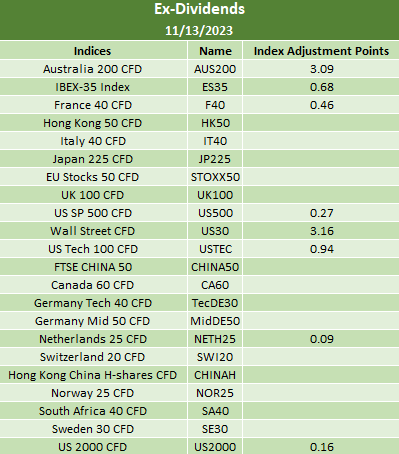Screen dimensions: 399x454
Task: Select the 11/13/2023 date cell
Action: [x=199, y=31]
